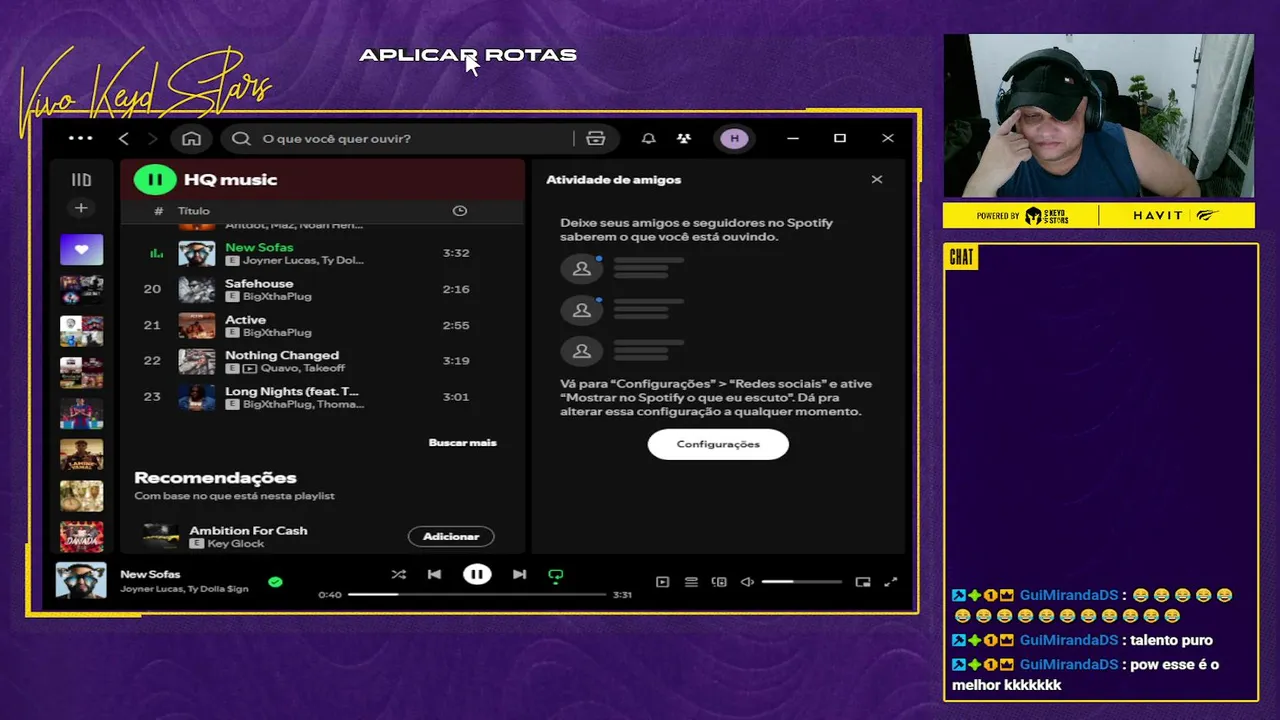Viewport: 1280px width, 720px height.
Task: Click the 'Recomendações' heading
Action: [x=215, y=478]
